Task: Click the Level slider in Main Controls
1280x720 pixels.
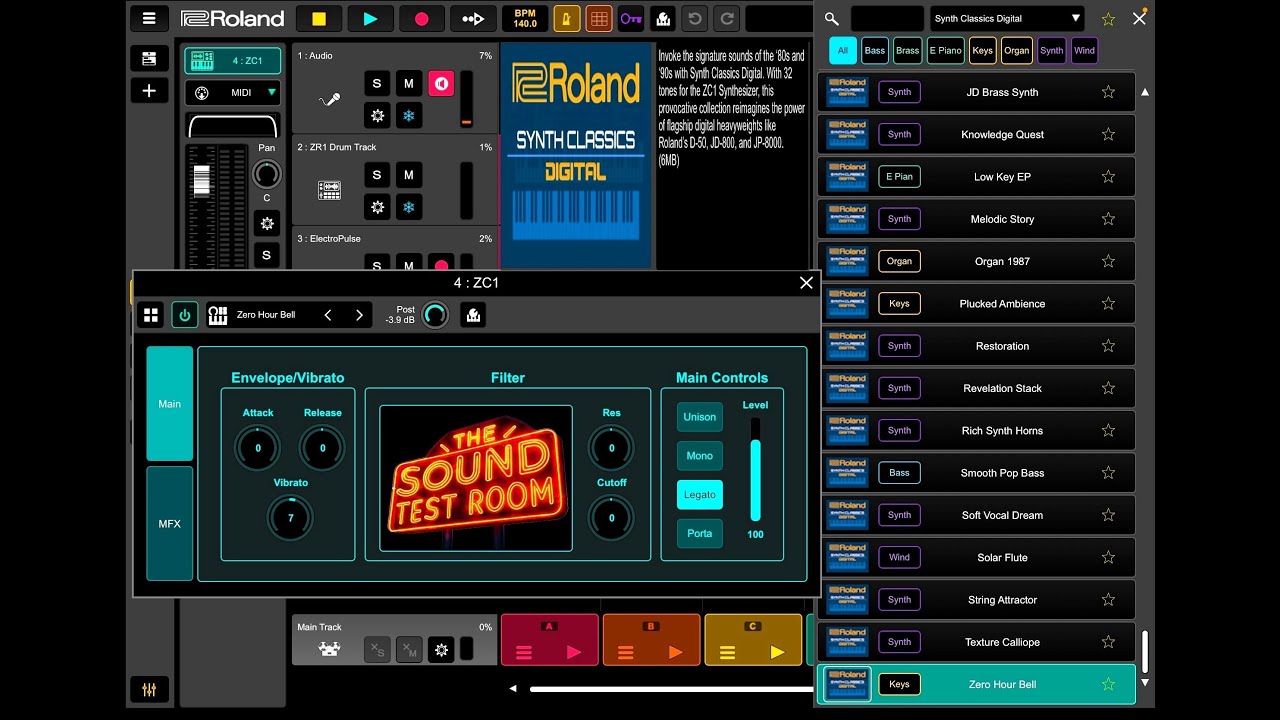Action: click(755, 470)
